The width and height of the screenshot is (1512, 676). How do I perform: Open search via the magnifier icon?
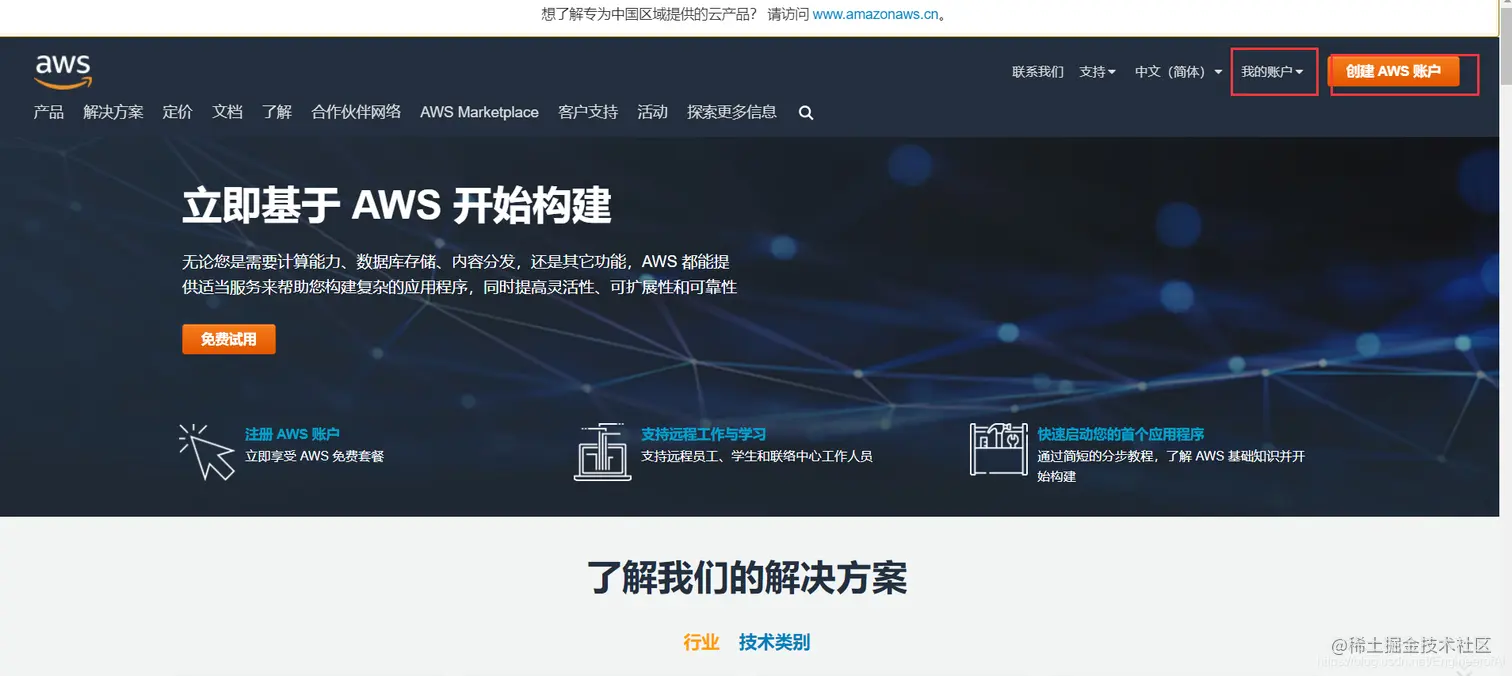(x=806, y=112)
